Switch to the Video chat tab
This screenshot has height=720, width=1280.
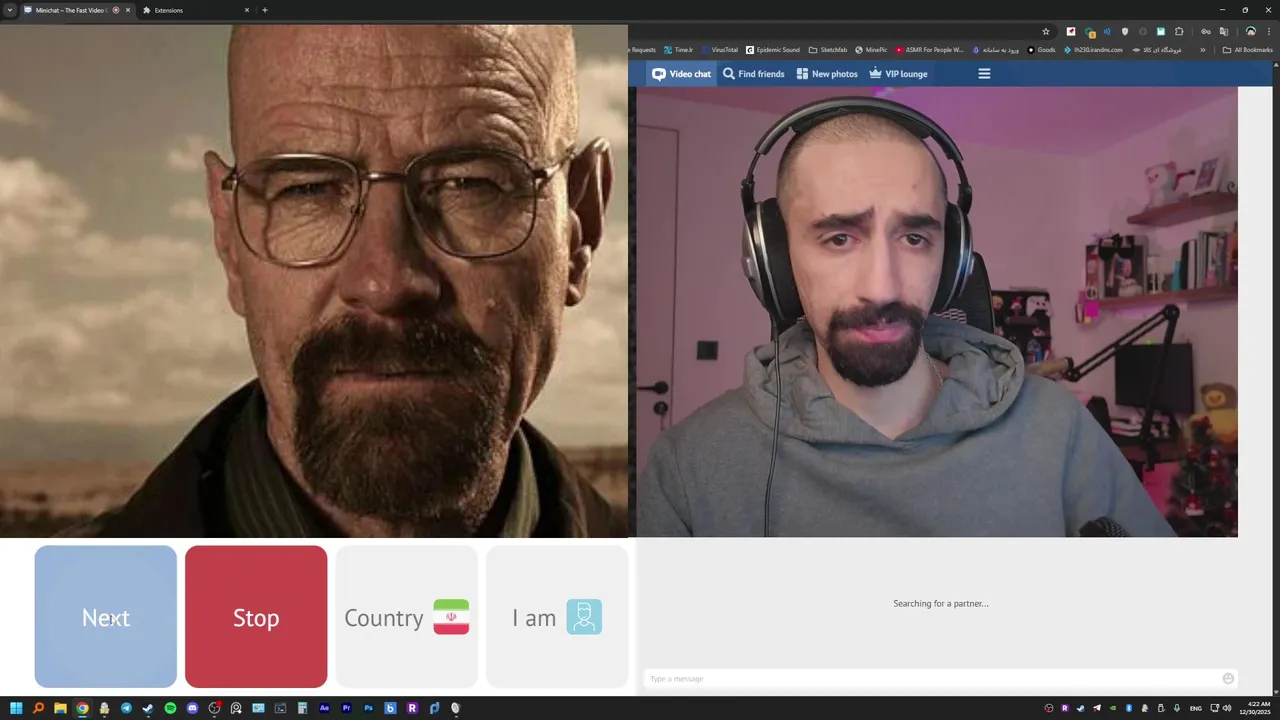[x=681, y=74]
